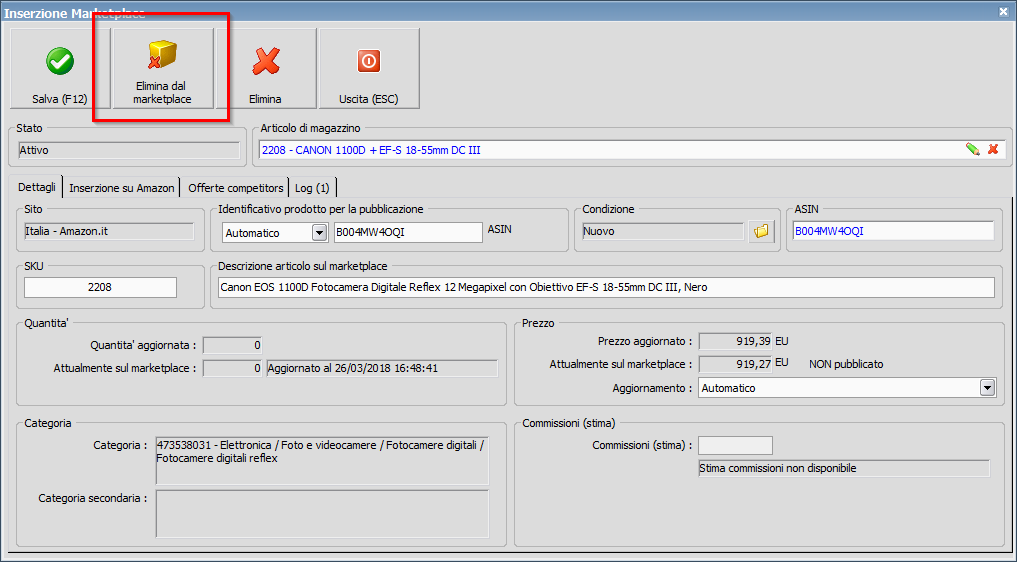Click the Categoria secondaria label
This screenshot has width=1017, height=562.
click(93, 498)
